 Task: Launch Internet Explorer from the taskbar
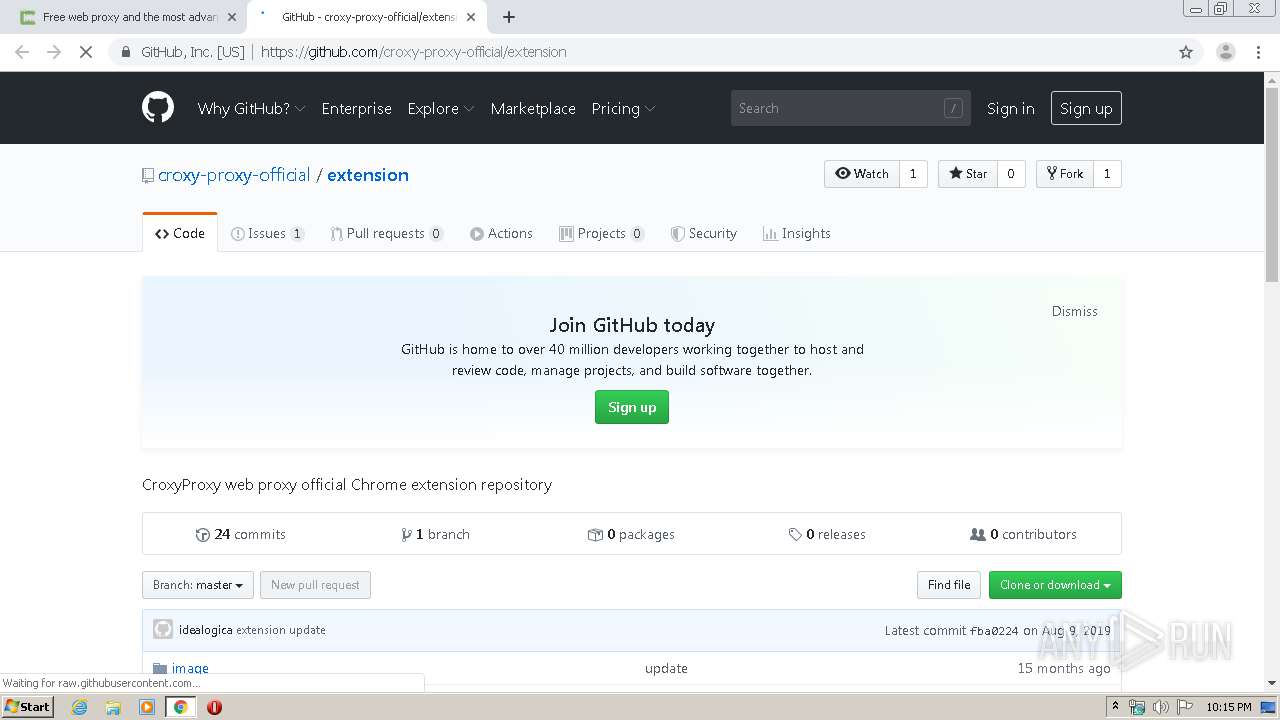[80, 707]
